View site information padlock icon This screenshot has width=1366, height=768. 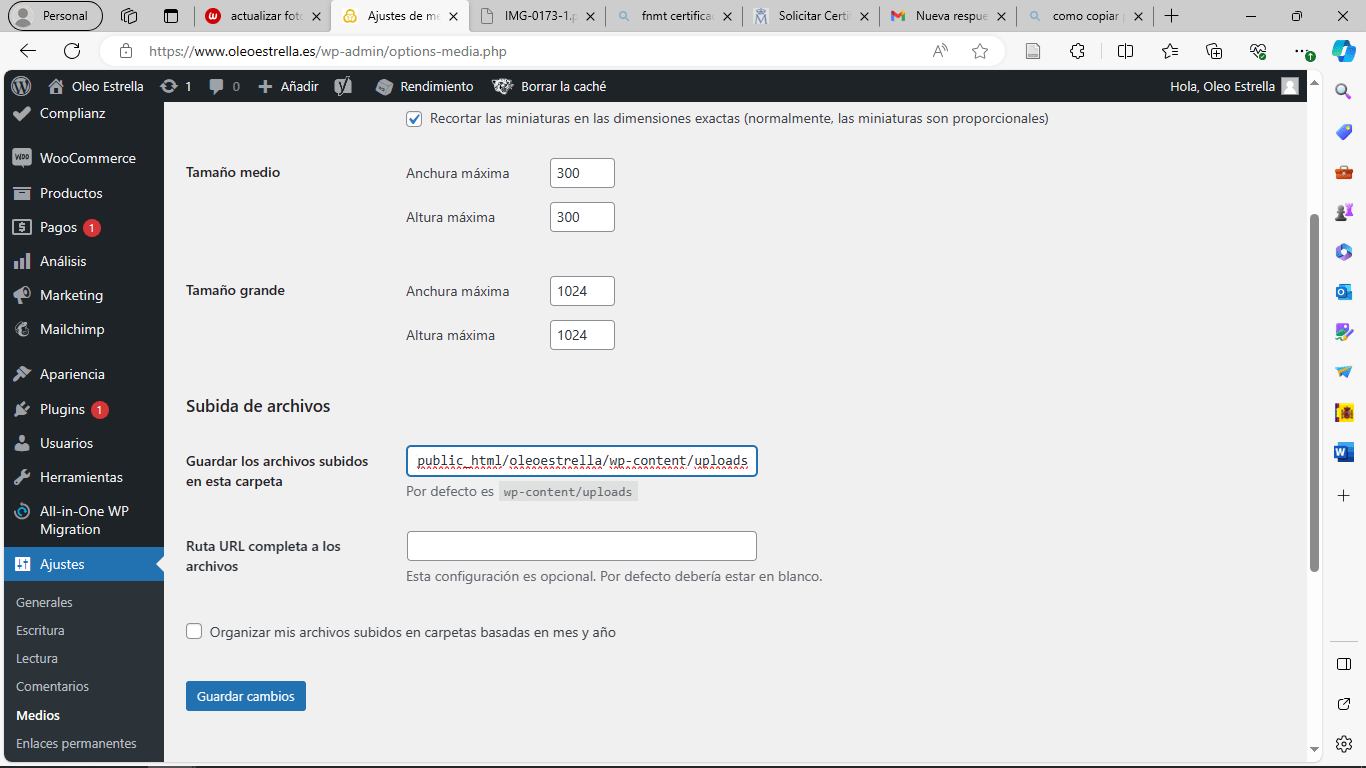[125, 51]
